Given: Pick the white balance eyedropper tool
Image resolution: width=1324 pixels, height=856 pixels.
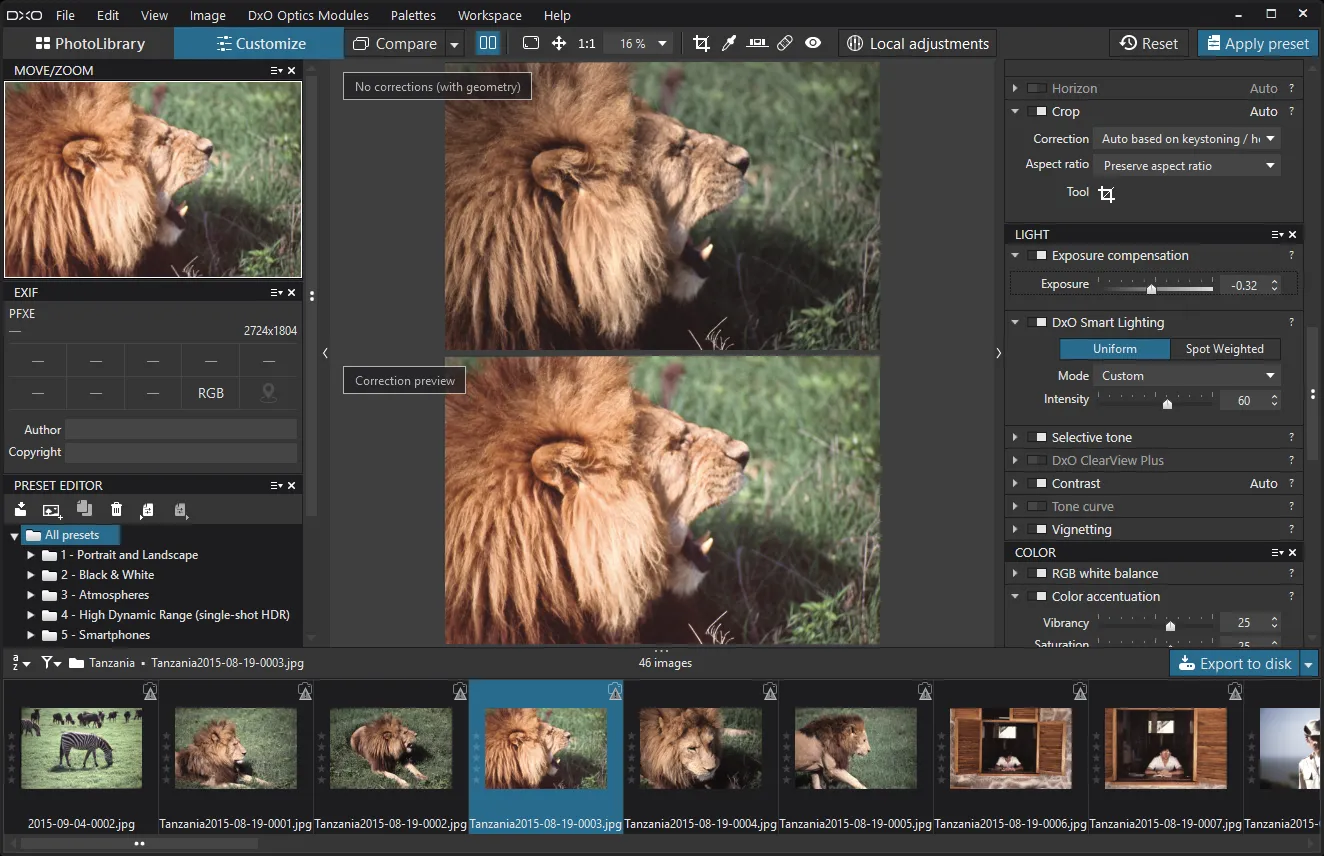Looking at the screenshot, I should [729, 44].
